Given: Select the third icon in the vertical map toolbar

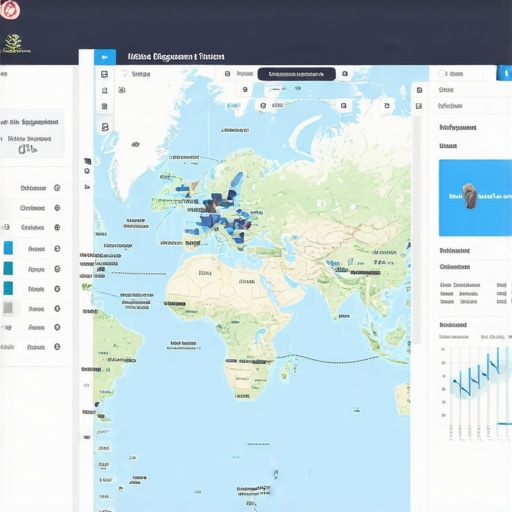Looking at the screenshot, I should [x=104, y=106].
